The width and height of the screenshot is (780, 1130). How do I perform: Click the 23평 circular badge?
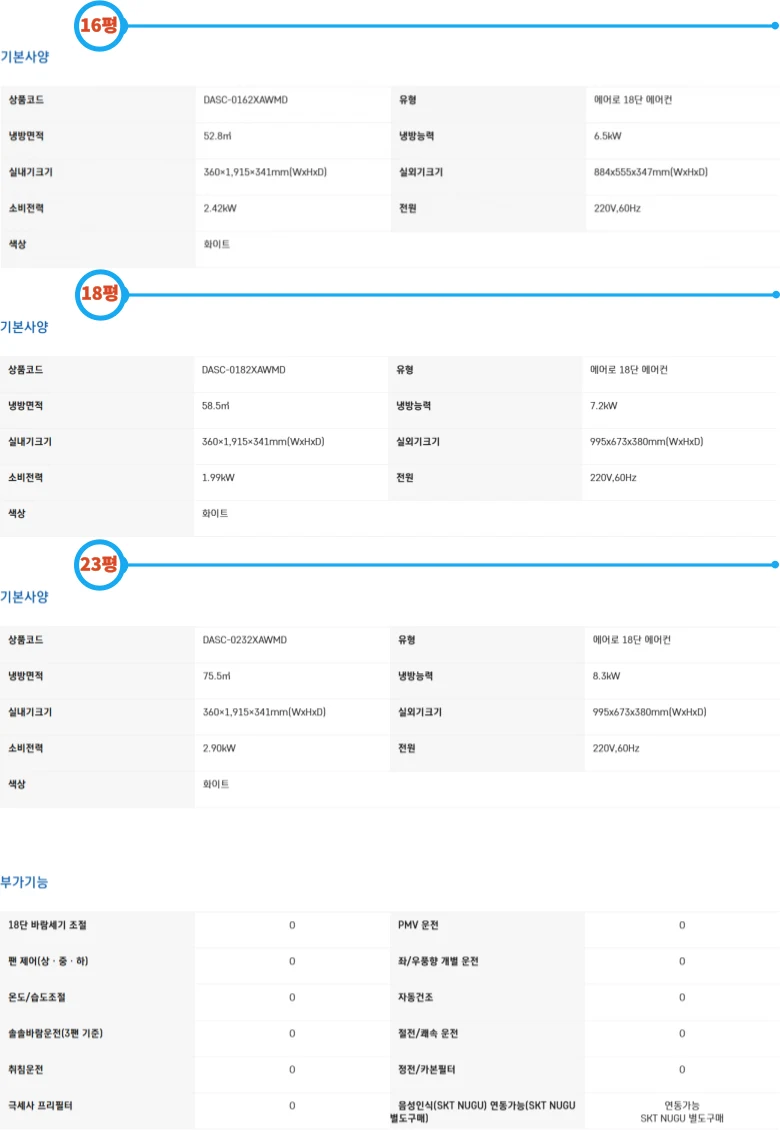pos(99,564)
